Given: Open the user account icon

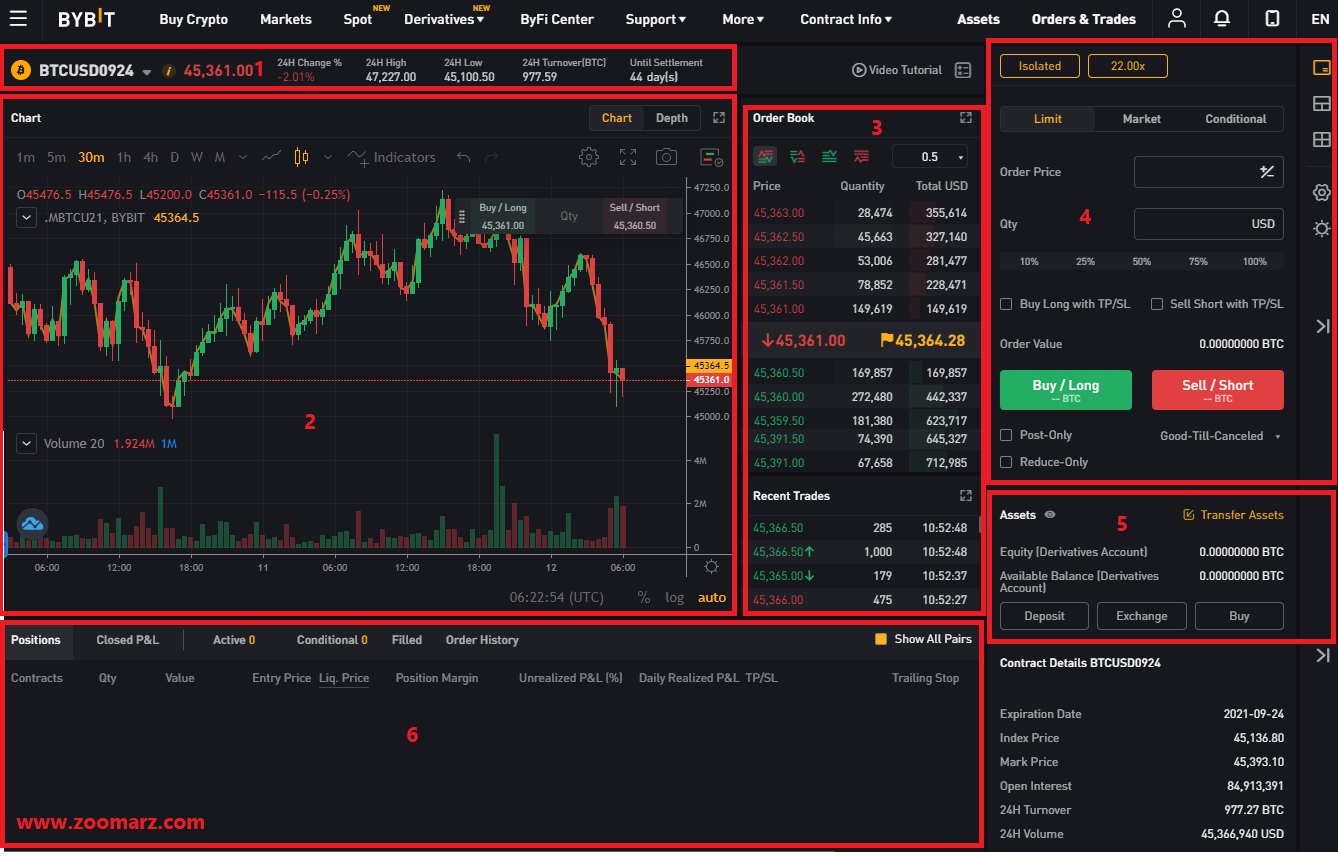Looking at the screenshot, I should click(1177, 18).
